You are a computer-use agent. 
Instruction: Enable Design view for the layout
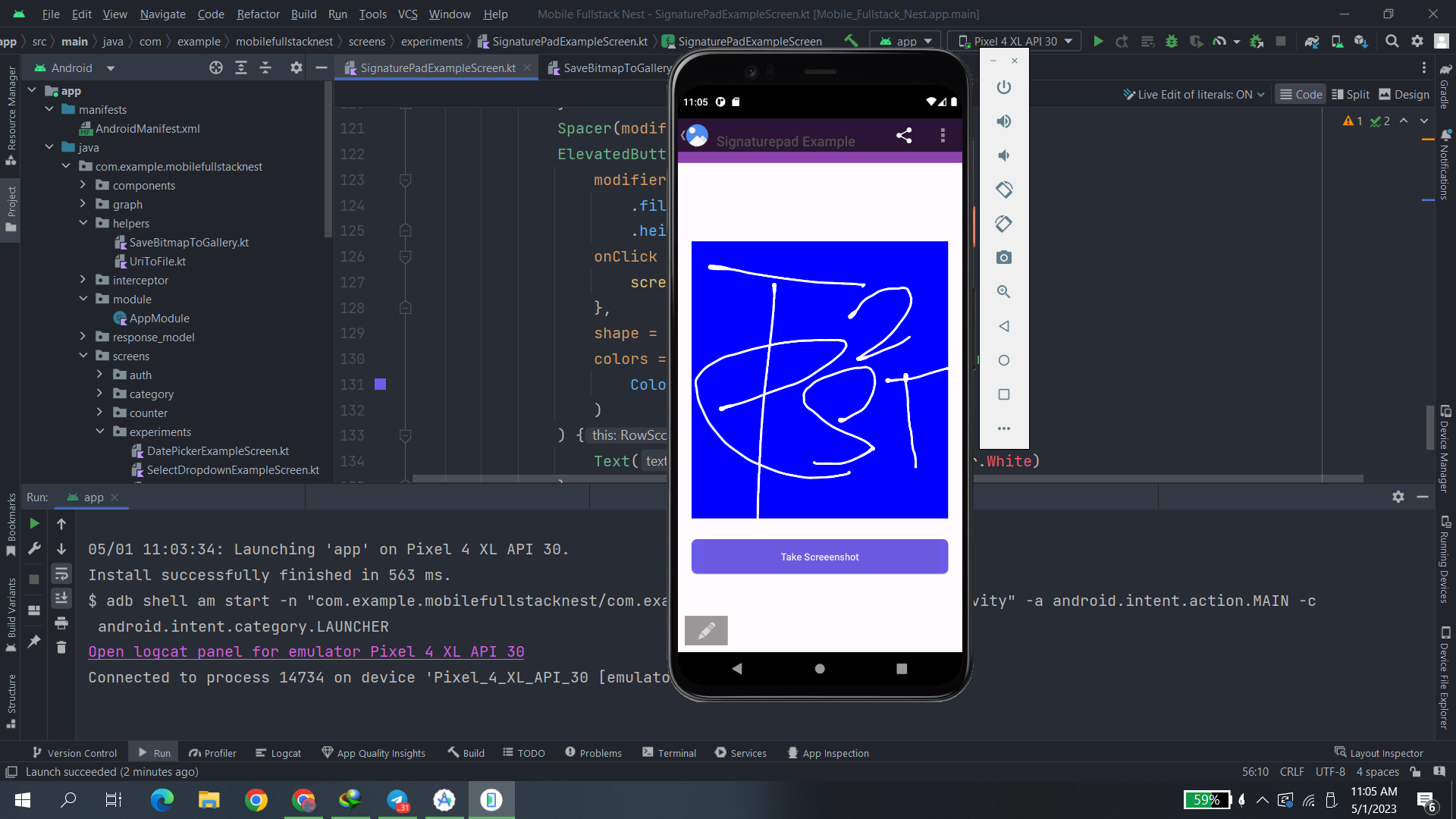click(x=1404, y=93)
